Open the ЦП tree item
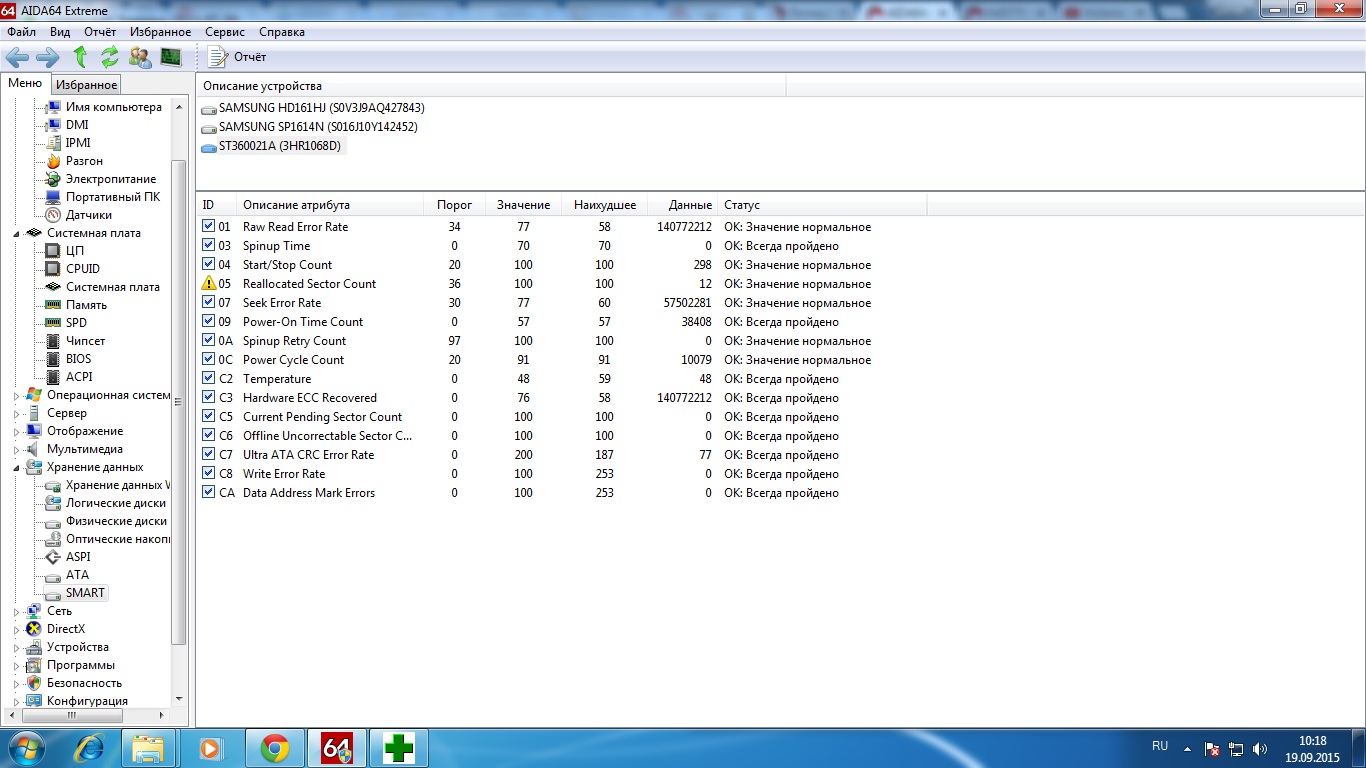The image size is (1366, 768). pos(75,251)
